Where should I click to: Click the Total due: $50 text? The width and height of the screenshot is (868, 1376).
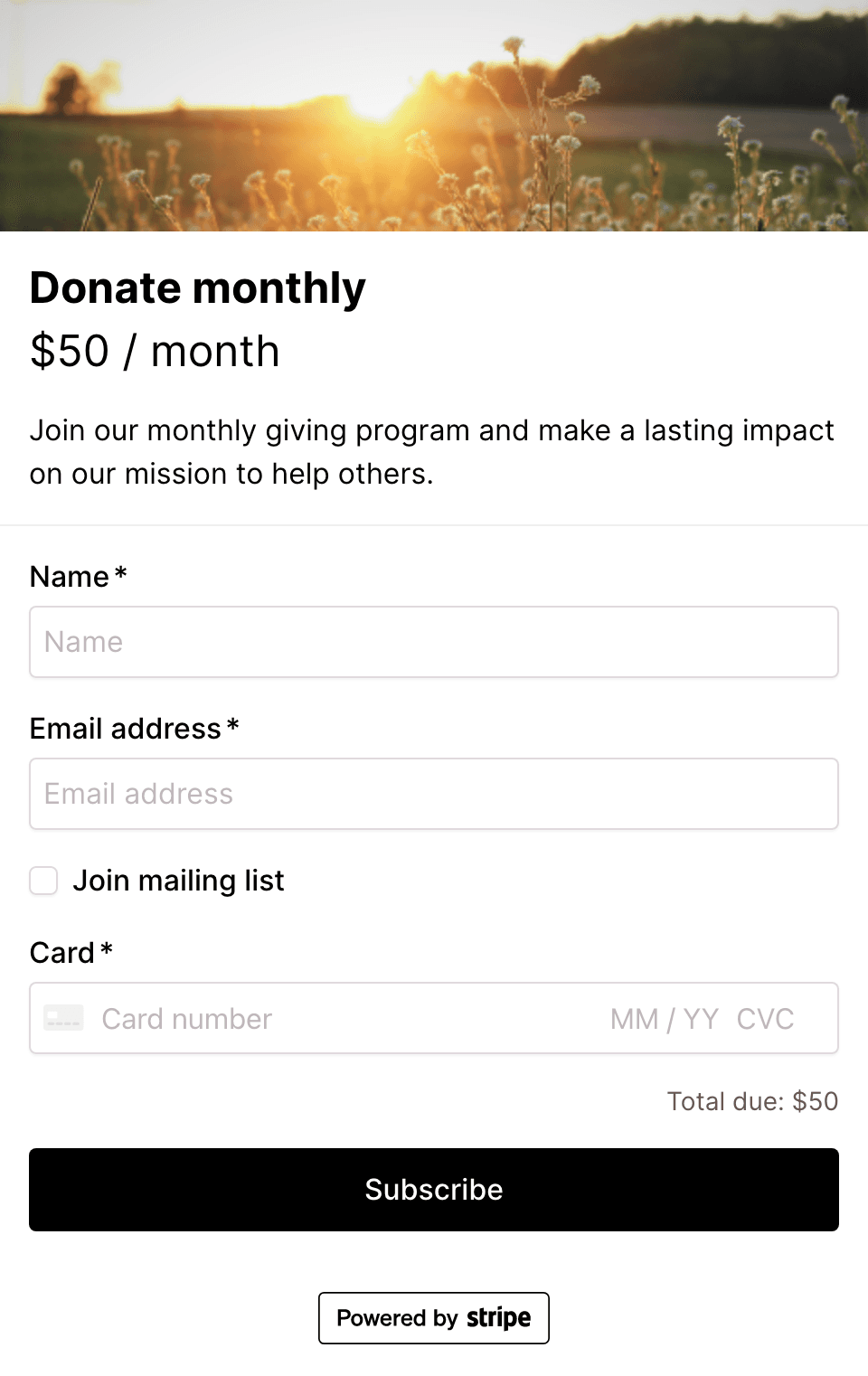[x=752, y=1101]
